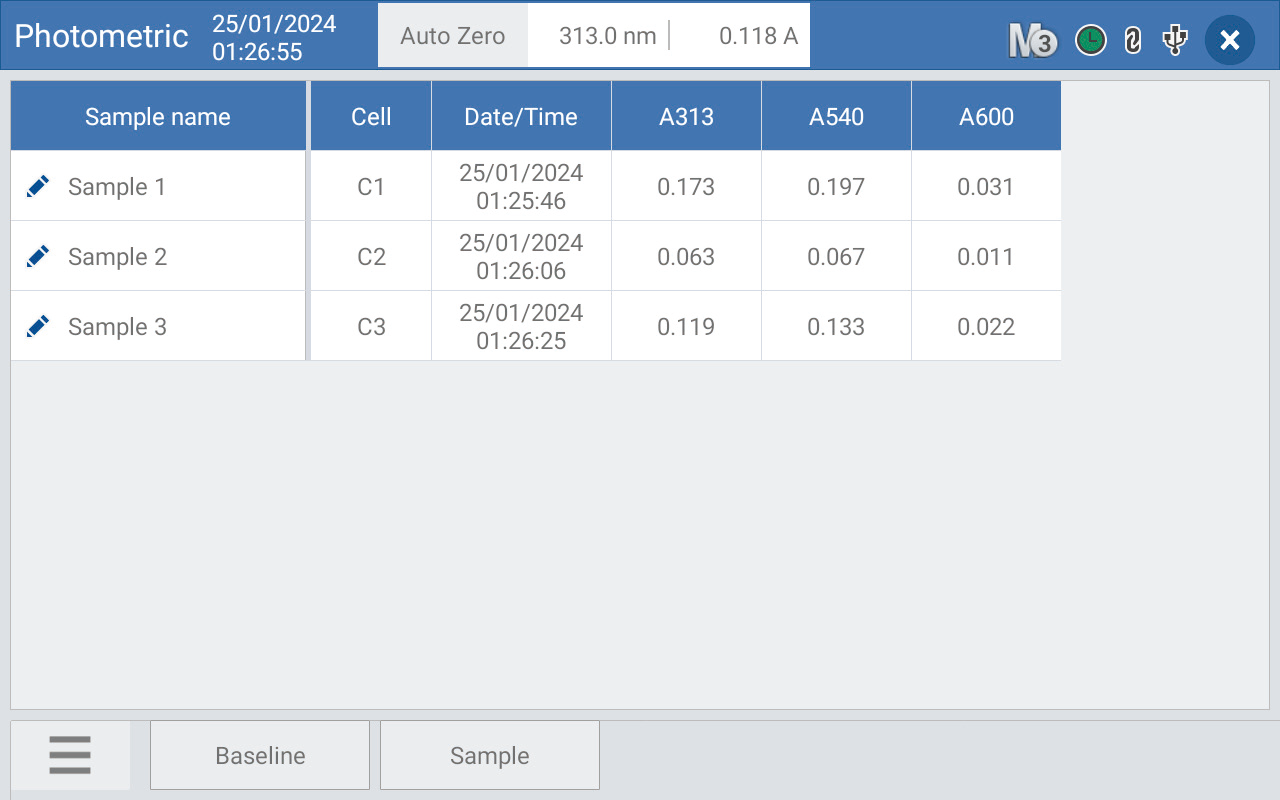1280x800 pixels.
Task: Click the M3 multi-cell status icon
Action: pos(1032,40)
